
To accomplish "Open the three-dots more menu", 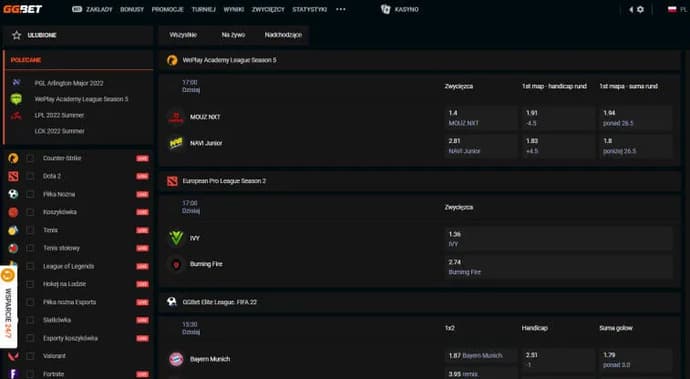I will coord(341,9).
